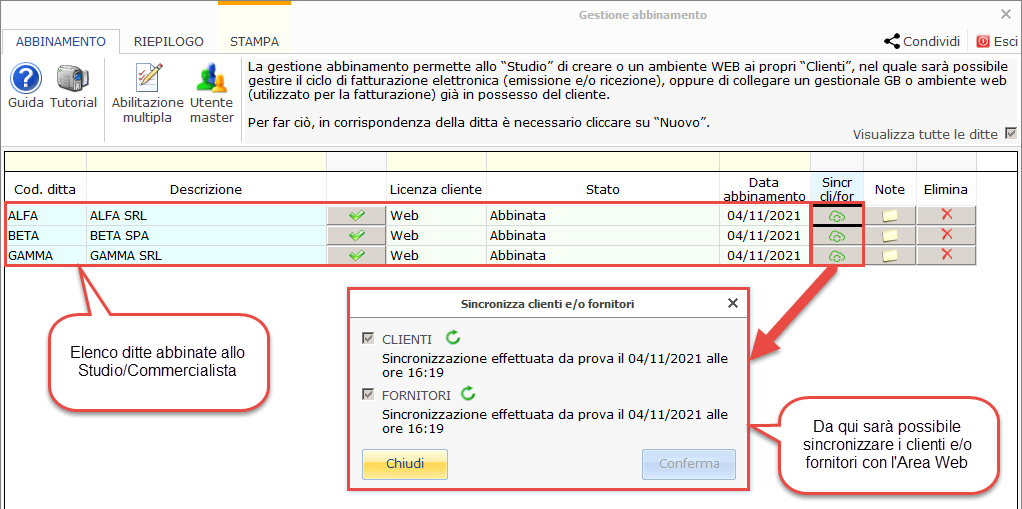
Task: Close the Sincronizza clienti e/o fornitori dialog
Action: tap(732, 303)
